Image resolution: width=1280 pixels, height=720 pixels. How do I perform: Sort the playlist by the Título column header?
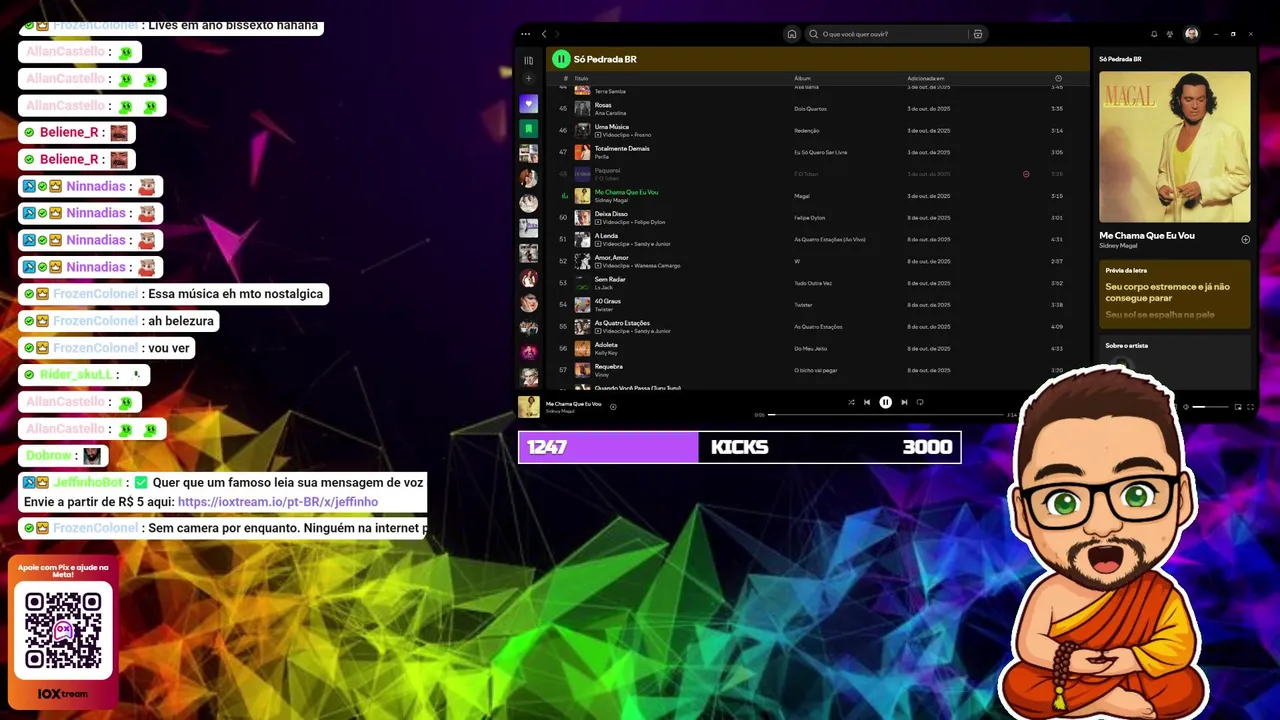581,78
